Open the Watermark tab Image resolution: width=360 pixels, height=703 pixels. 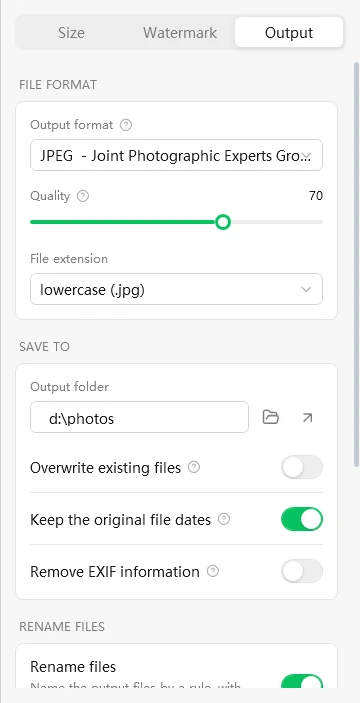180,33
